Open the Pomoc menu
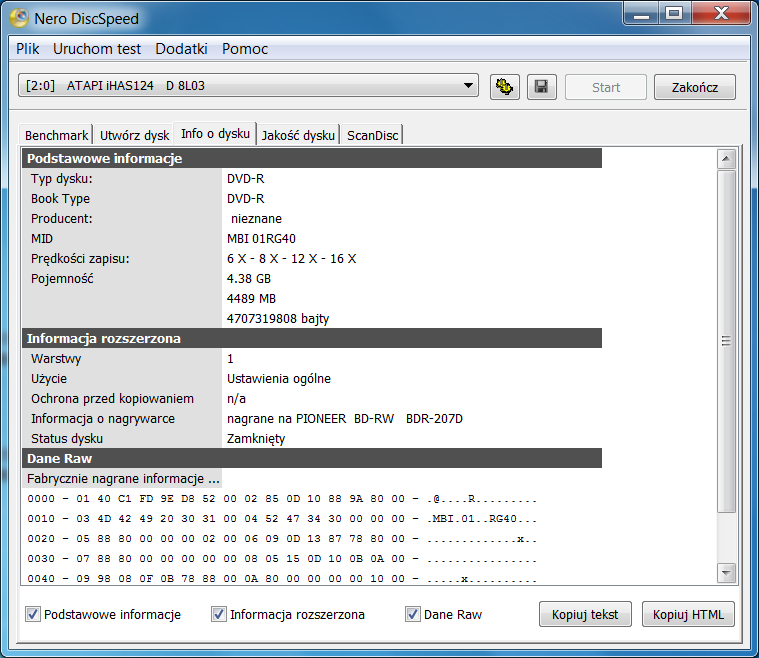This screenshot has height=658, width=759. pyautogui.click(x=244, y=49)
